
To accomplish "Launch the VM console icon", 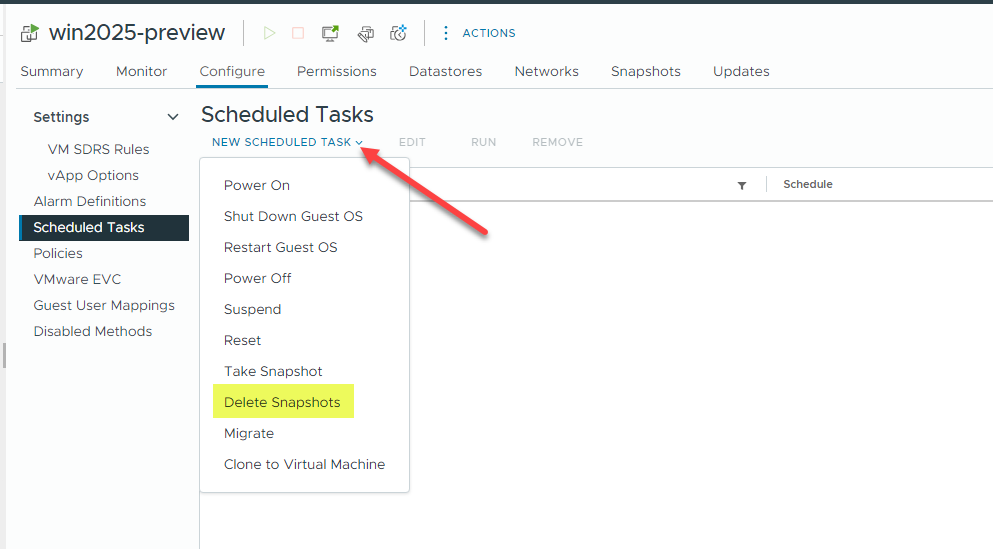I will pyautogui.click(x=330, y=33).
